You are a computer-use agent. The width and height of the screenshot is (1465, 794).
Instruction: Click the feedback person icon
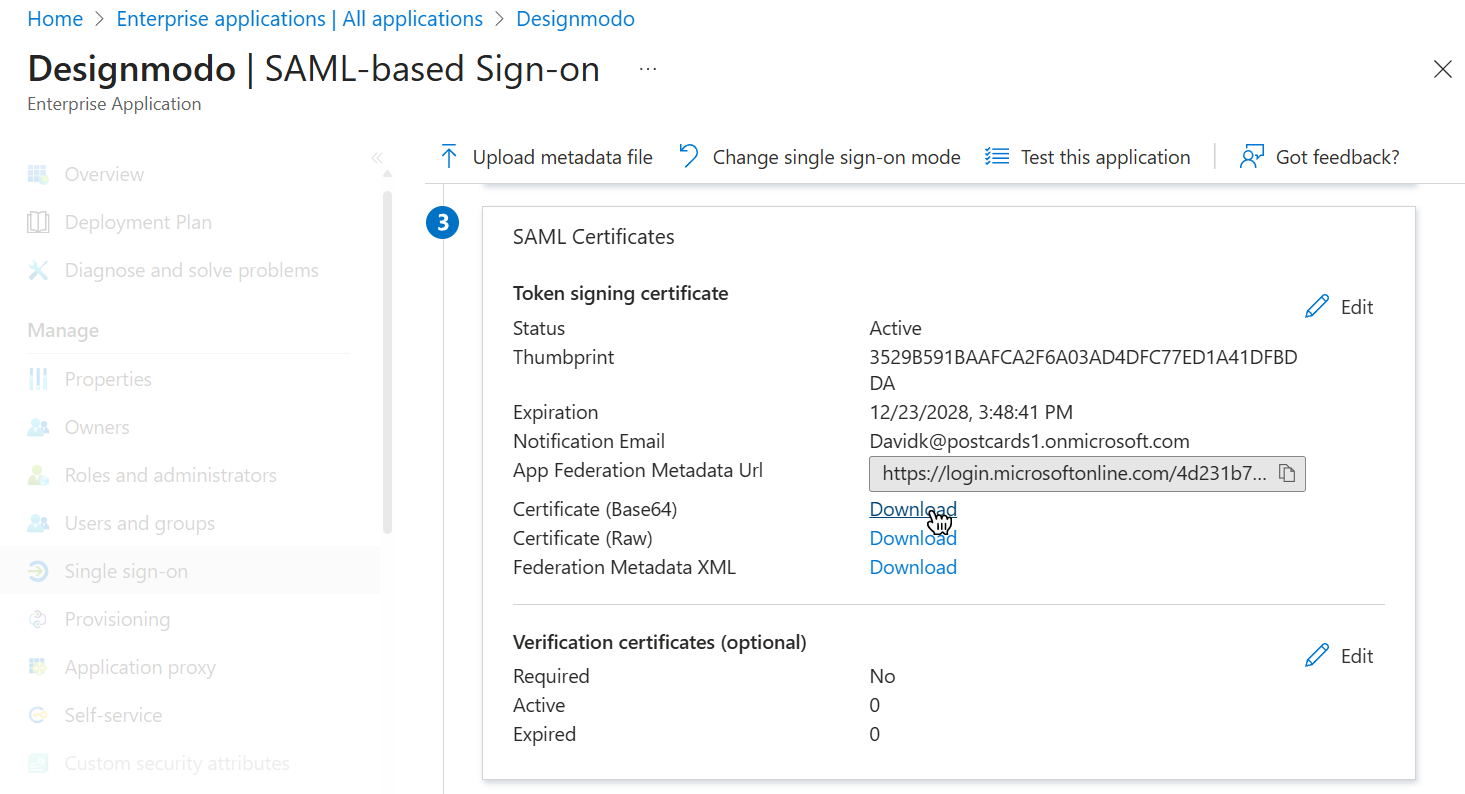[1252, 157]
